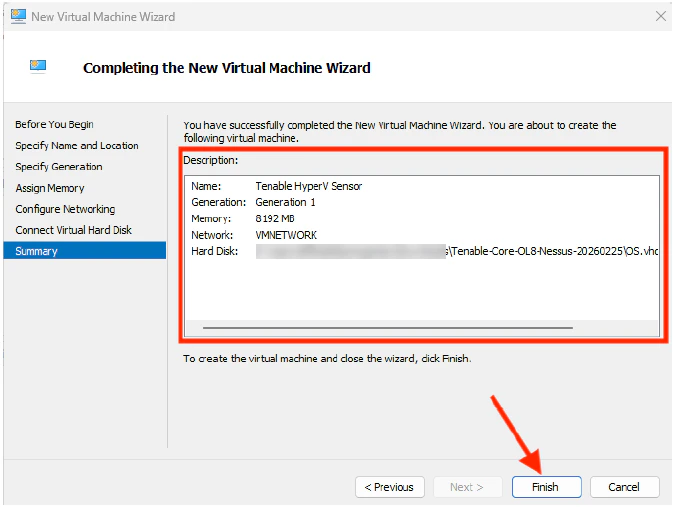Screen dimensions: 673x507
Task: Open the Before You Begin step
Action: (55, 124)
